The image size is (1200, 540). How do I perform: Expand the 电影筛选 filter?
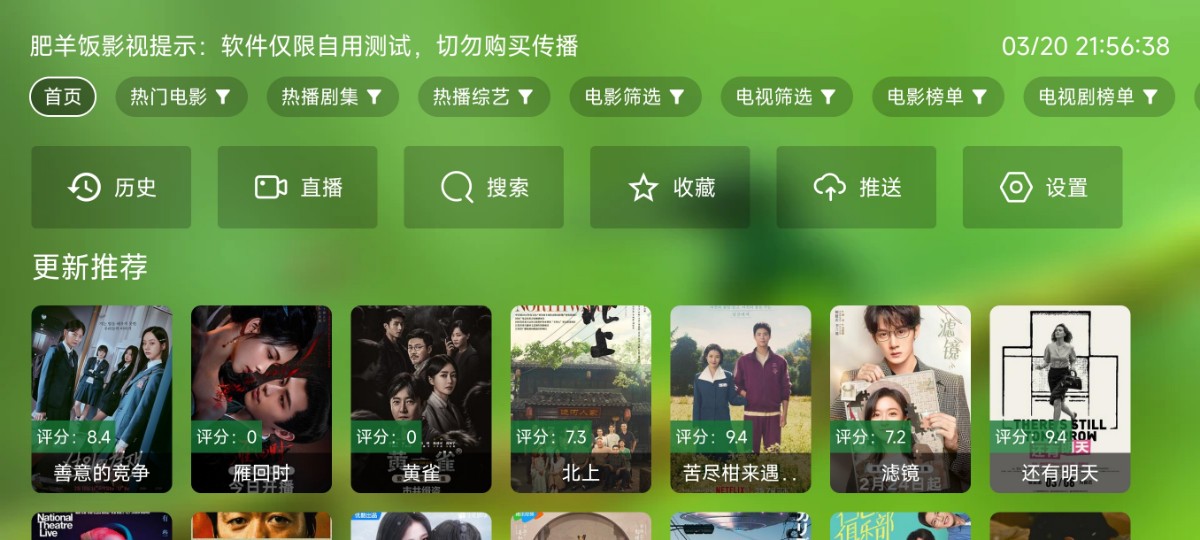pyautogui.click(x=635, y=97)
